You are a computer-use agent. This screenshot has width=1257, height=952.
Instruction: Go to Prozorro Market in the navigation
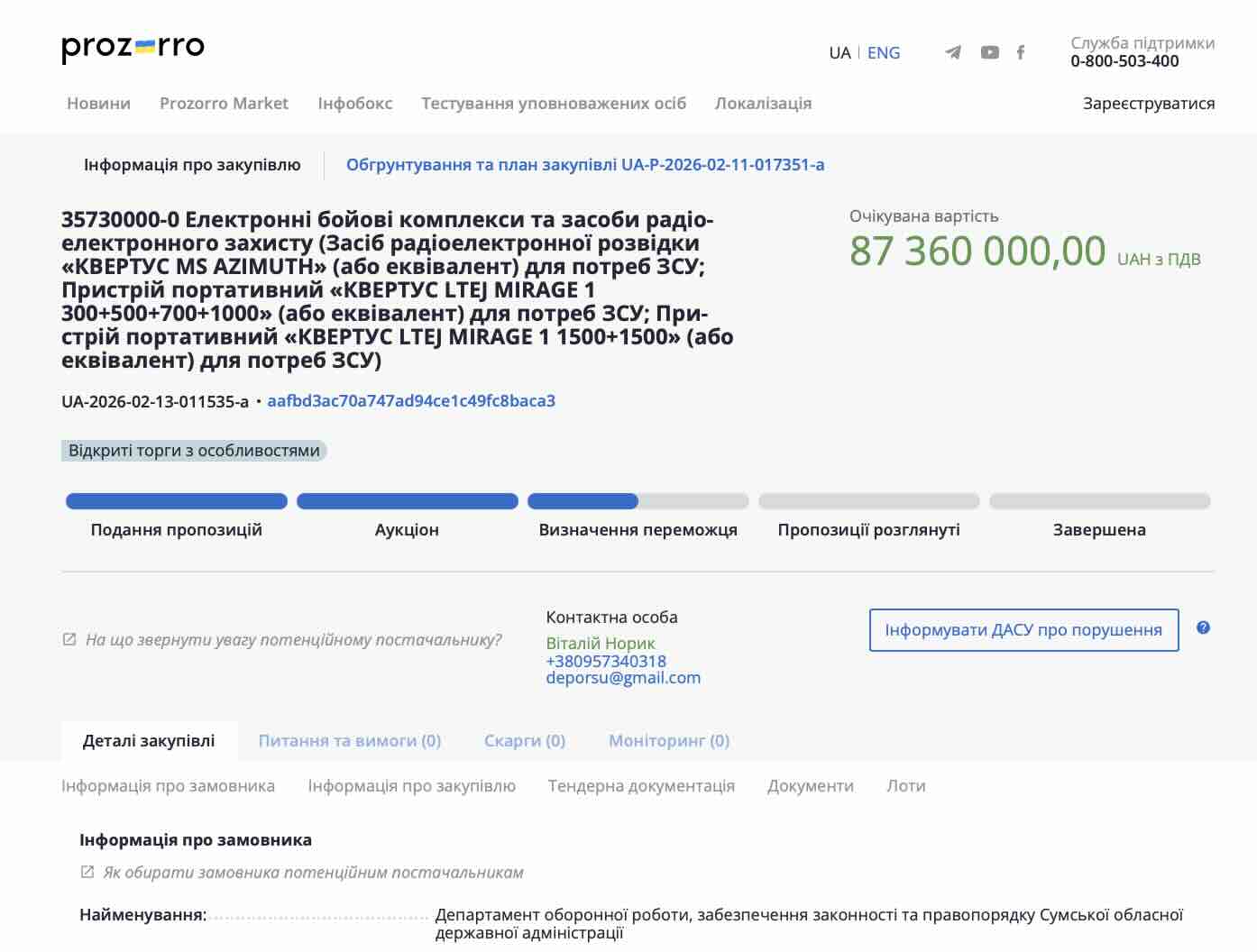click(x=224, y=103)
